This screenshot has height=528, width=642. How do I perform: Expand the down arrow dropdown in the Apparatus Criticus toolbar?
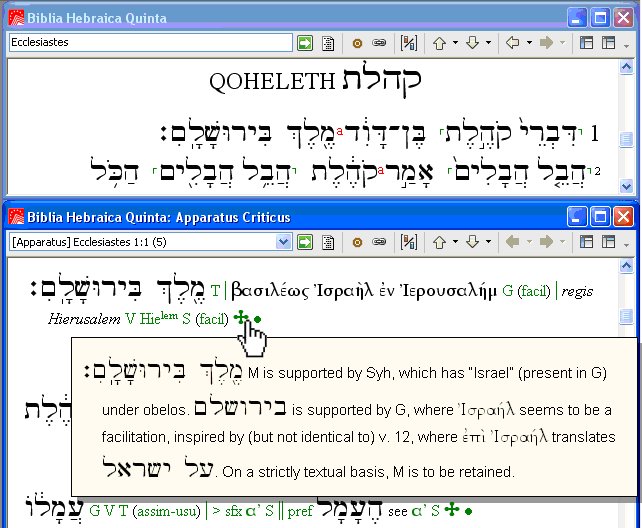(x=488, y=242)
